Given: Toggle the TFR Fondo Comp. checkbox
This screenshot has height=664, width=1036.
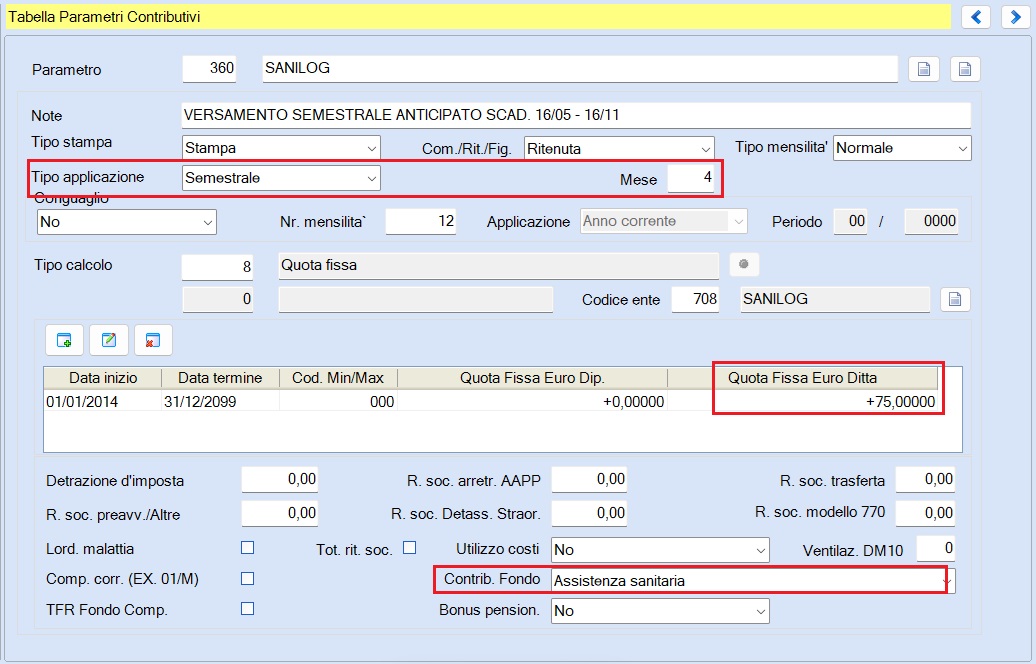Looking at the screenshot, I should (x=247, y=609).
